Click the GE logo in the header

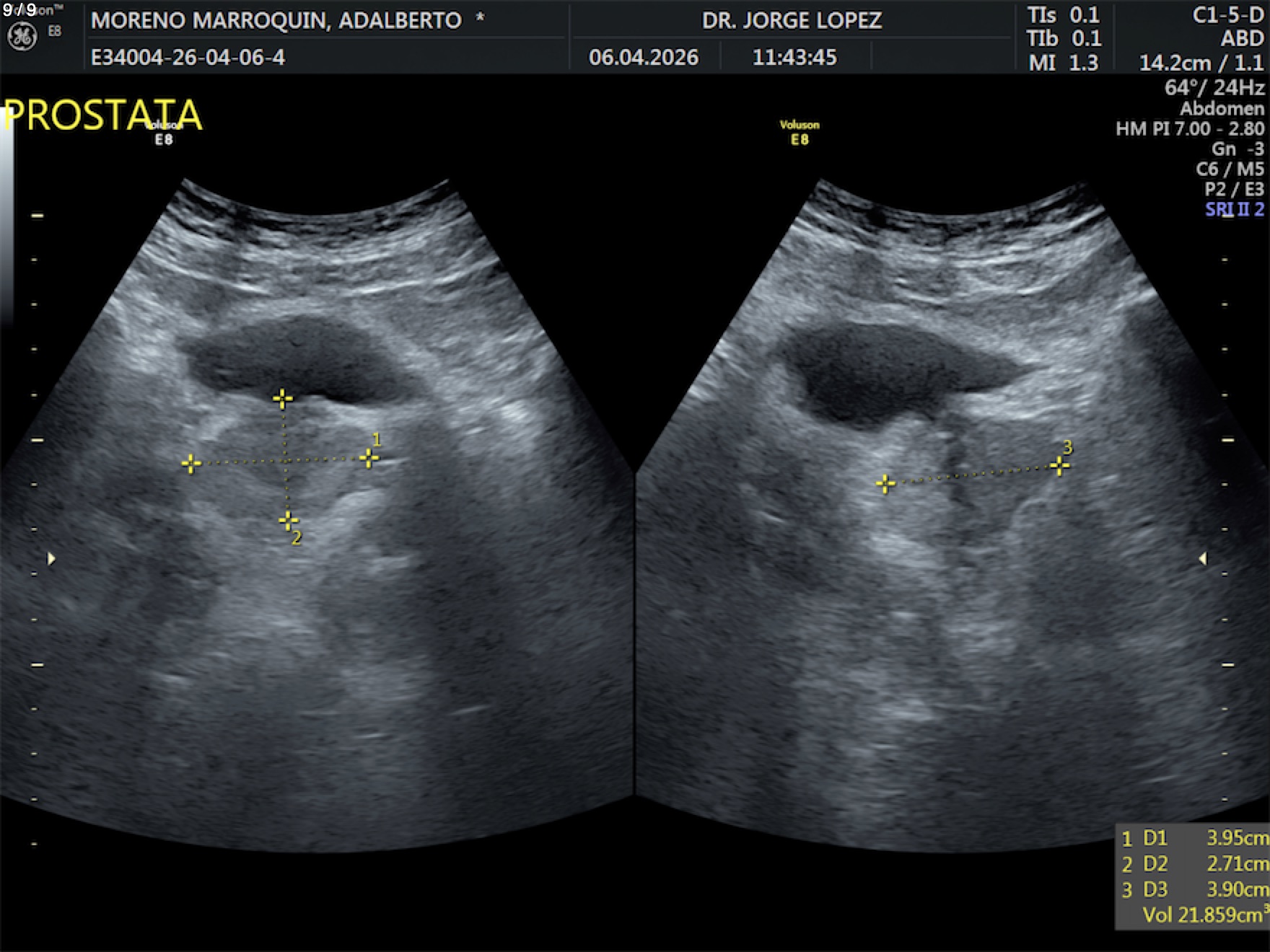22,36
